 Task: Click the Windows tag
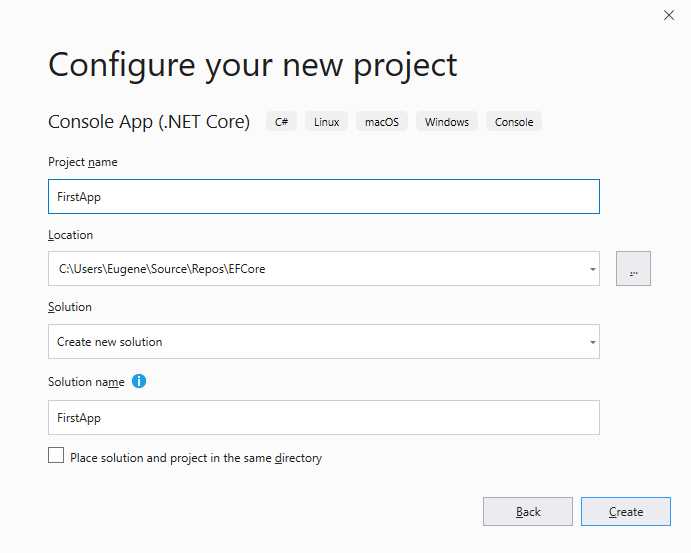pos(447,122)
